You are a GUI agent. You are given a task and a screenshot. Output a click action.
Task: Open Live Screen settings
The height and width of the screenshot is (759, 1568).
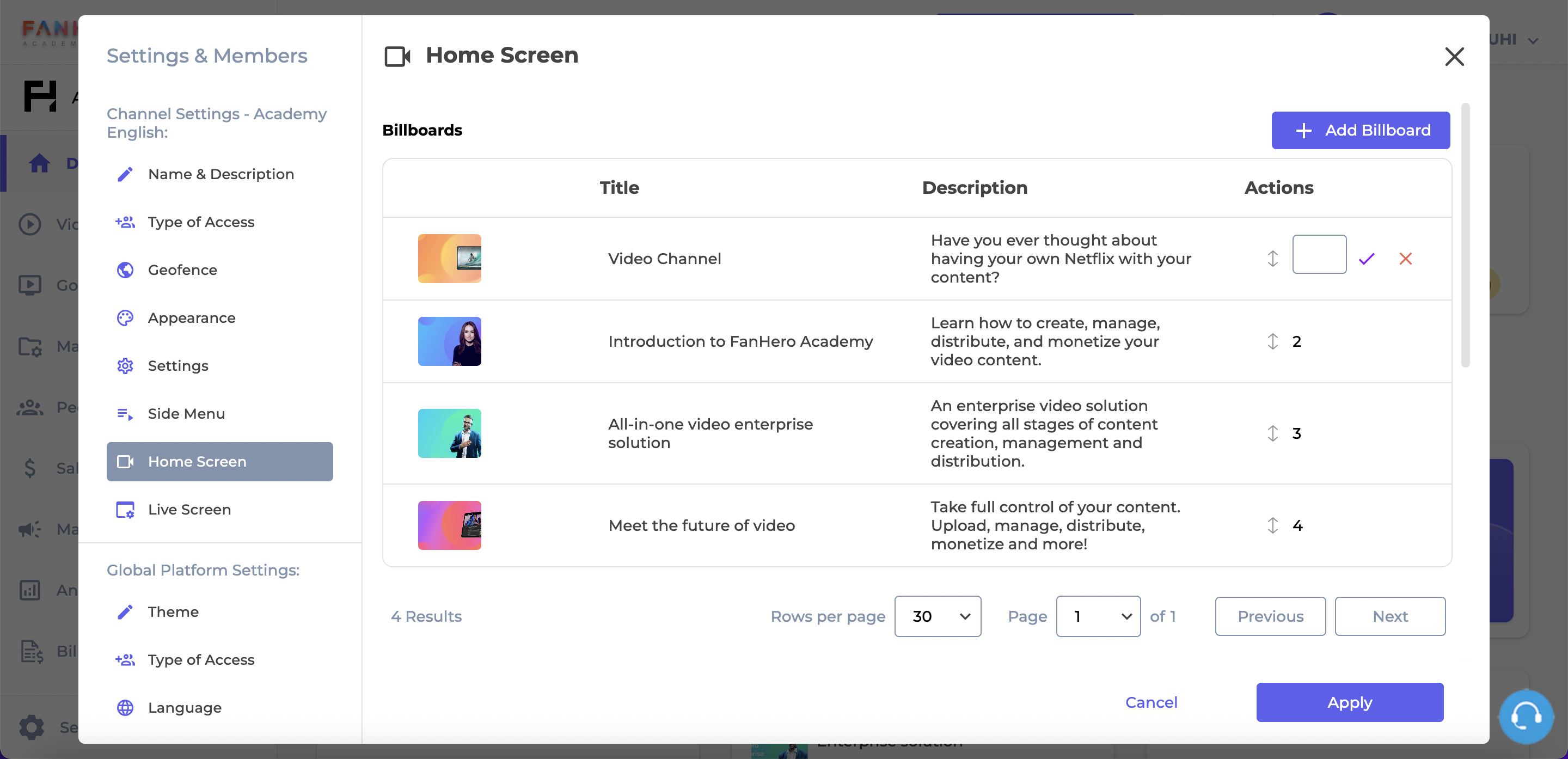click(220, 510)
